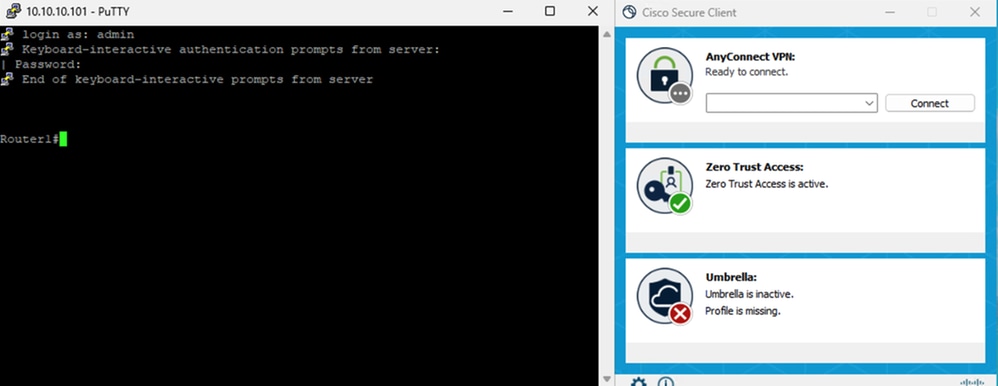Click the '10.10.10.101 - PuTTY' window title
The image size is (998, 386).
78,11
